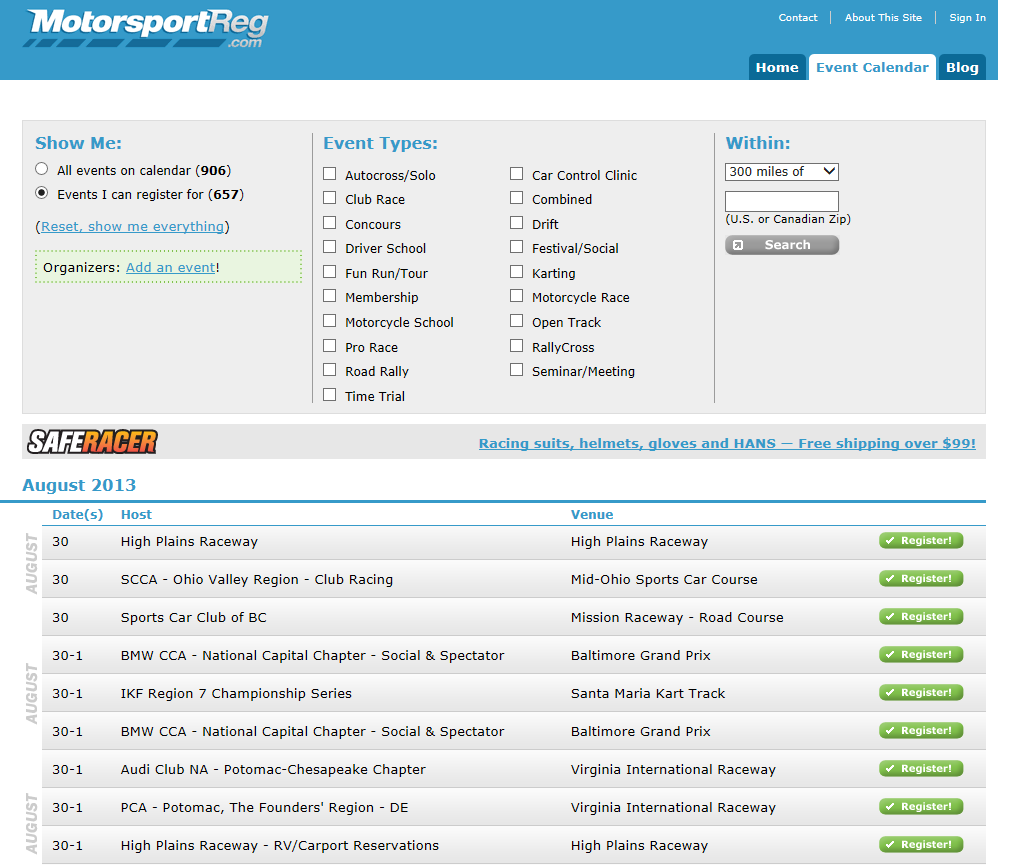The image size is (1010, 865).
Task: Check the Club Race event type
Action: [x=330, y=198]
